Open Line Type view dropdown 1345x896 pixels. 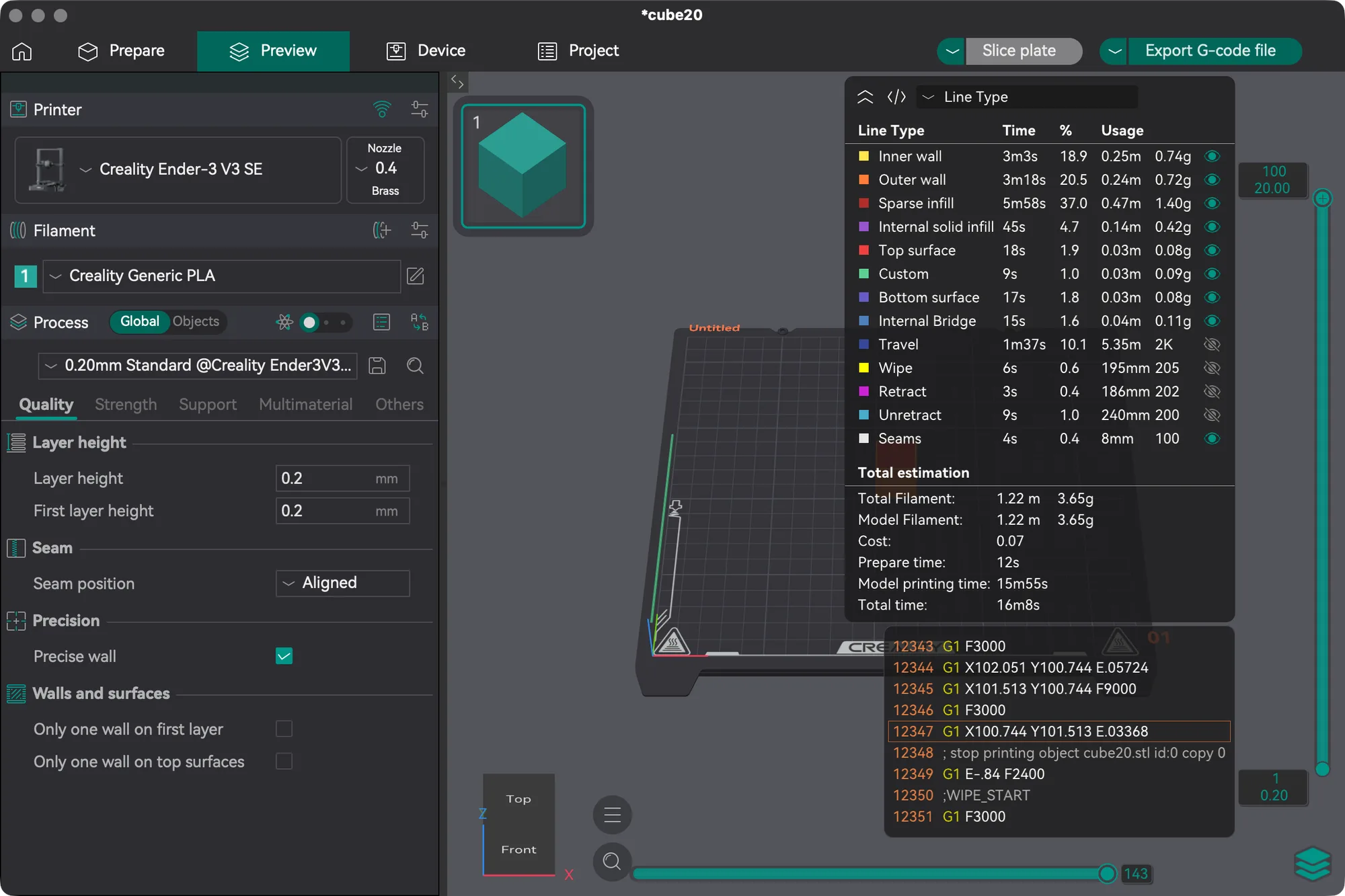tap(1028, 97)
